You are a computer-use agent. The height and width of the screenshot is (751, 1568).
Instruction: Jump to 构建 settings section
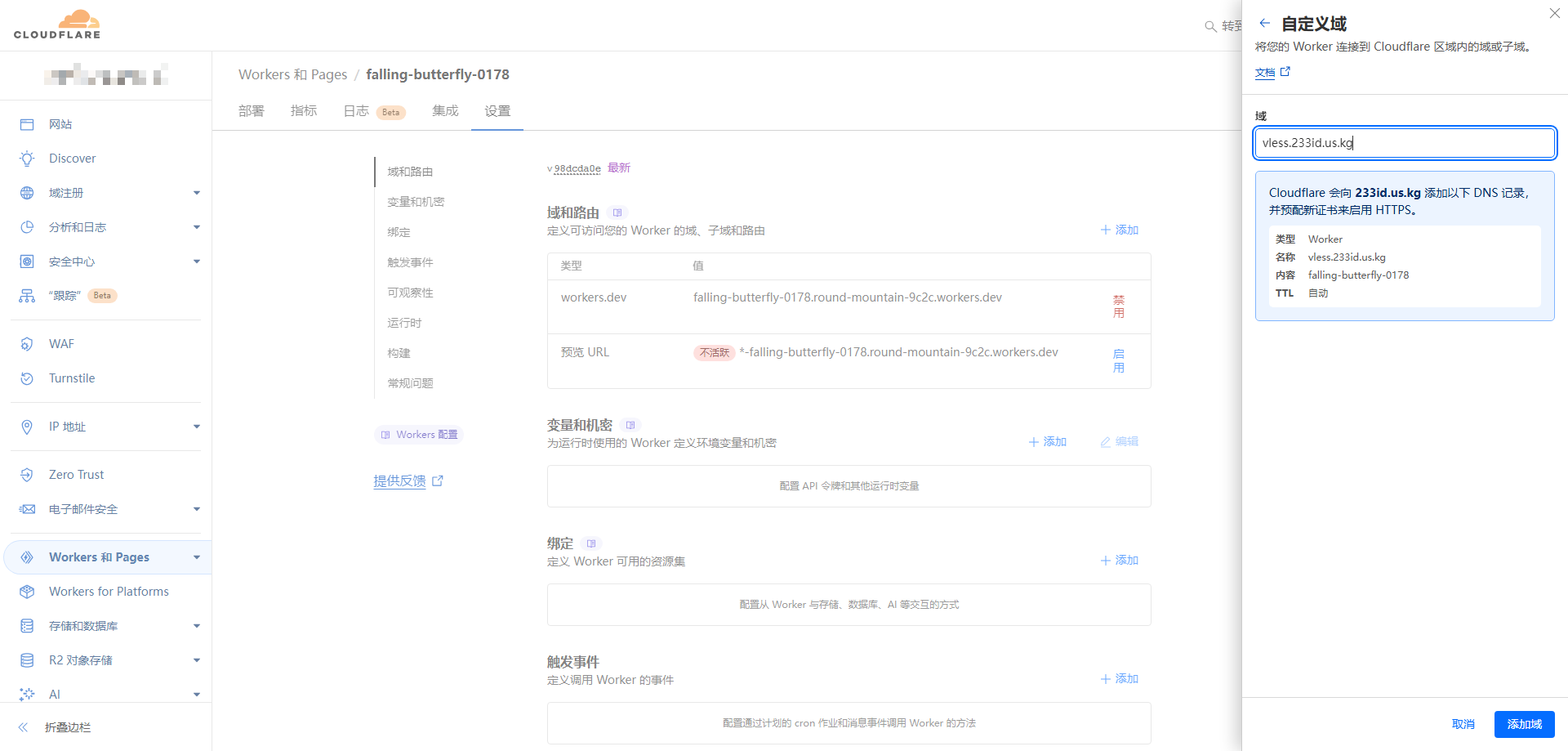pyautogui.click(x=399, y=353)
